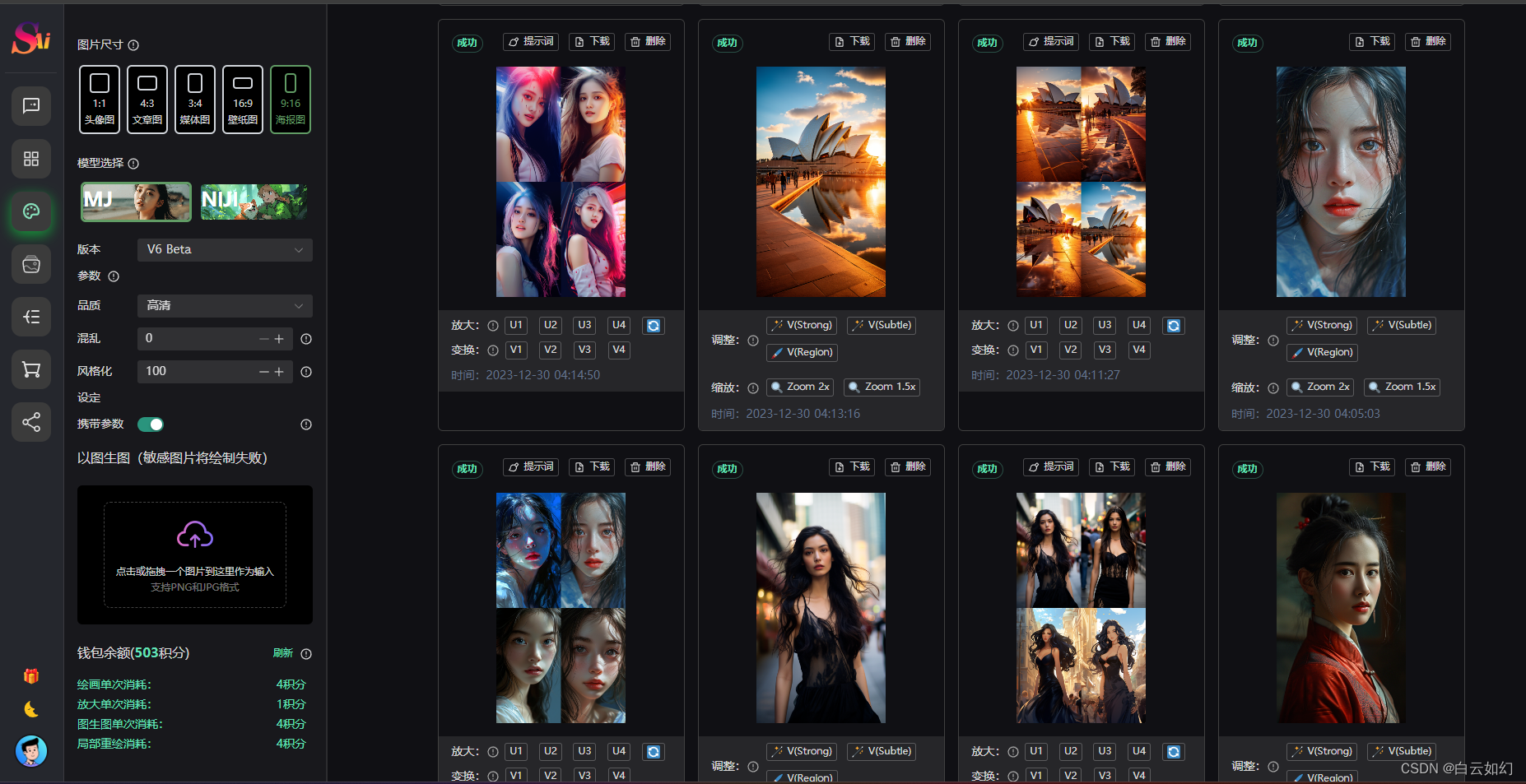Select 9:16 海报图 size option
Viewport: 1526px width, 784px height.
click(291, 100)
